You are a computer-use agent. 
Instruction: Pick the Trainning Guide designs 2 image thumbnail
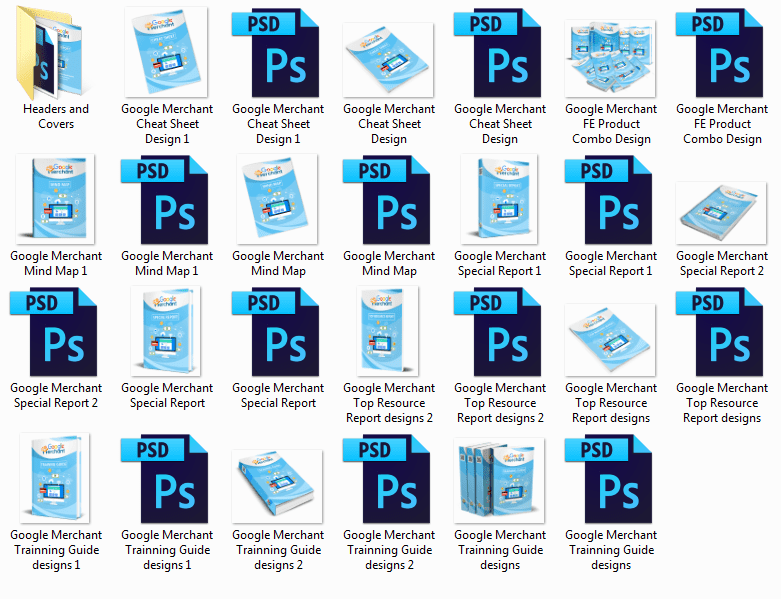coord(278,485)
